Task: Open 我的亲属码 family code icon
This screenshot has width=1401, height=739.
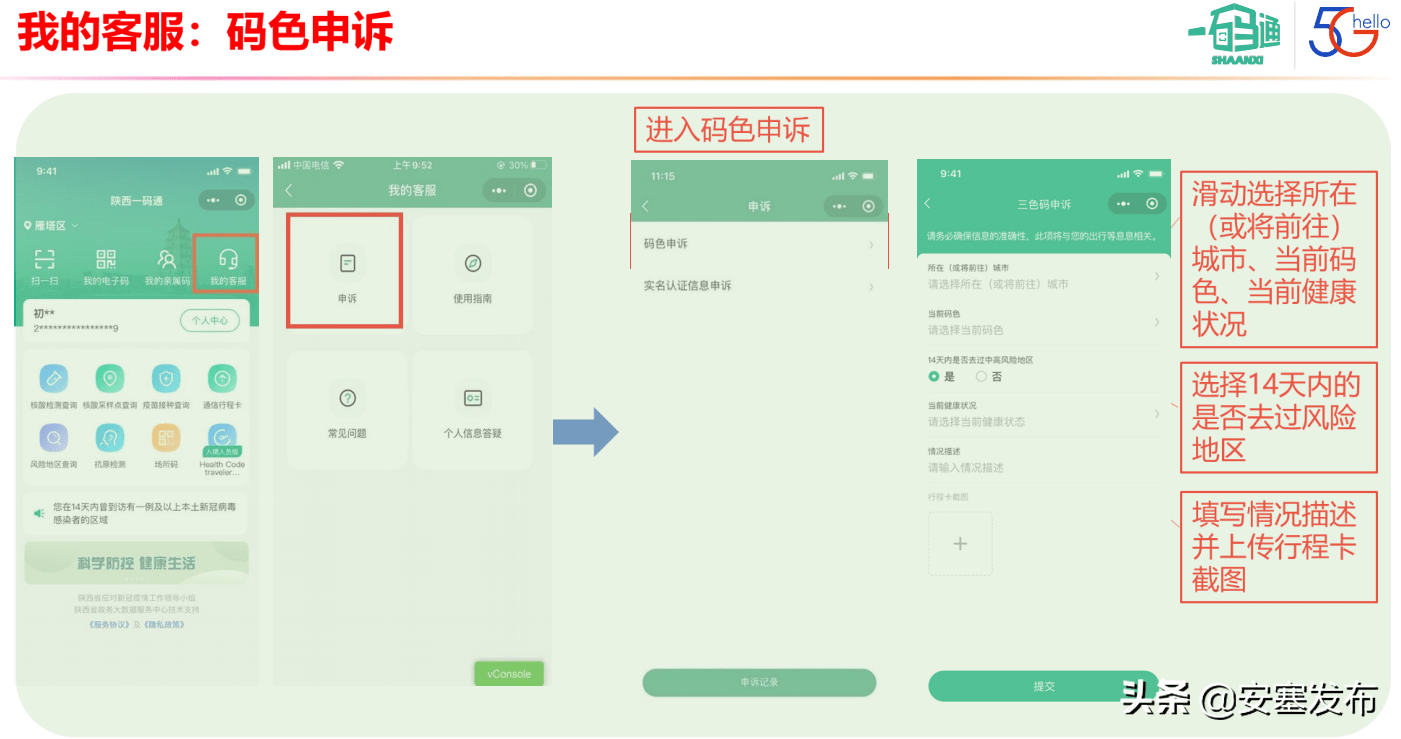Action: [x=167, y=260]
